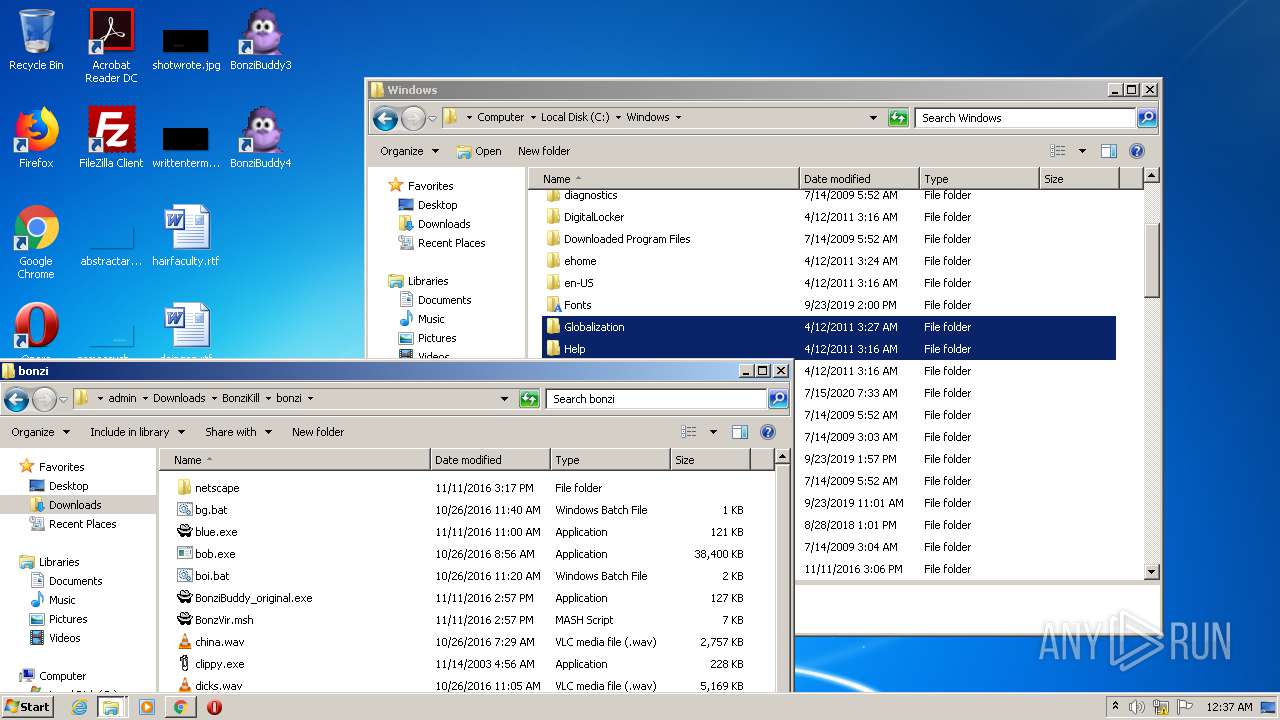Click Open button in Windows window toolbar
1280x720 pixels.
click(479, 151)
